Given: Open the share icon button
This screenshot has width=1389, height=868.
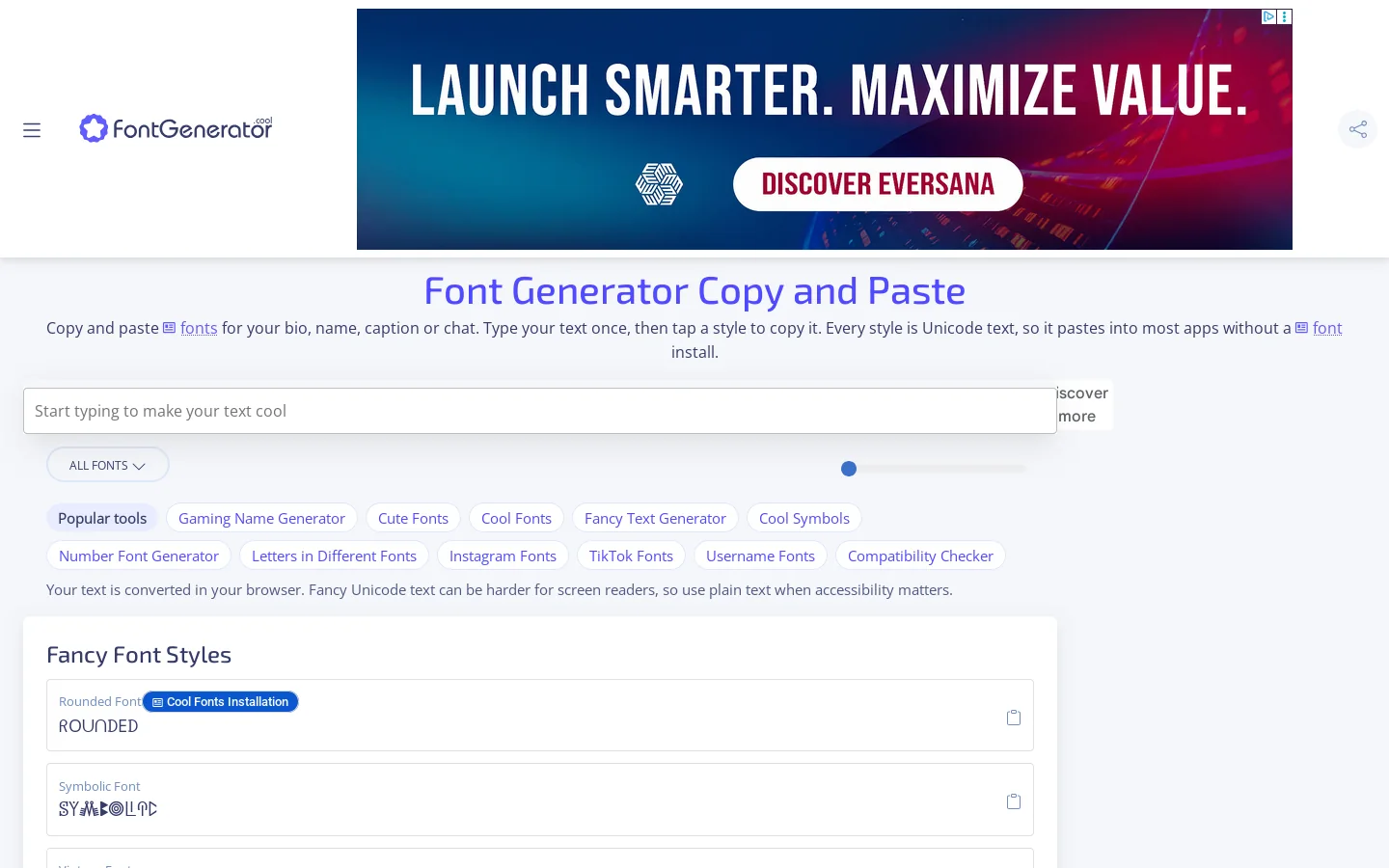Looking at the screenshot, I should pyautogui.click(x=1358, y=129).
